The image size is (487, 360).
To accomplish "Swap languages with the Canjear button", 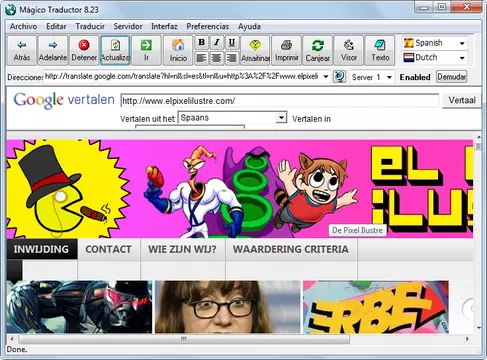I will [318, 50].
